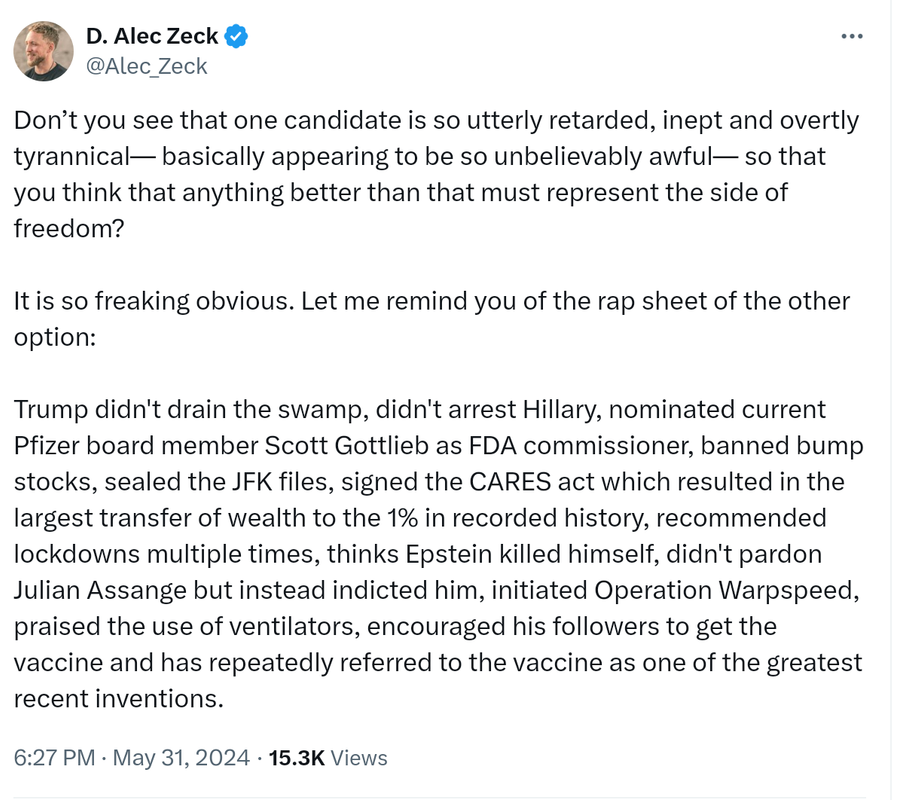Click 'Epstein killed himself' phrase
The image size is (921, 800).
(530, 554)
